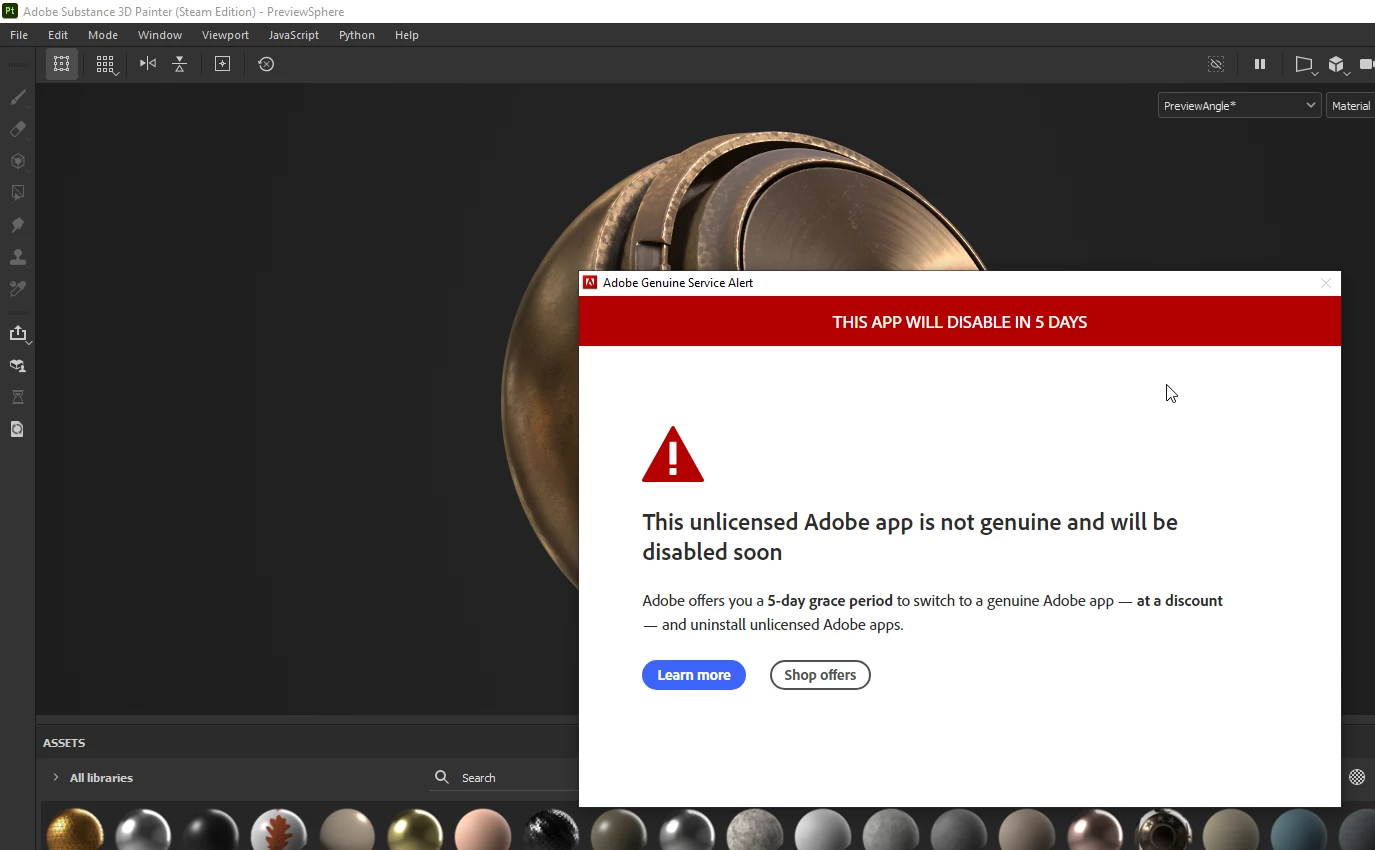
Task: Open the Material channel dropdown
Action: click(1351, 105)
